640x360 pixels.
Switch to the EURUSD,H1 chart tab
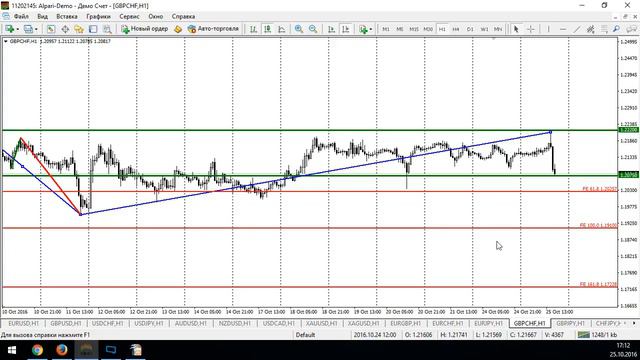point(23,323)
